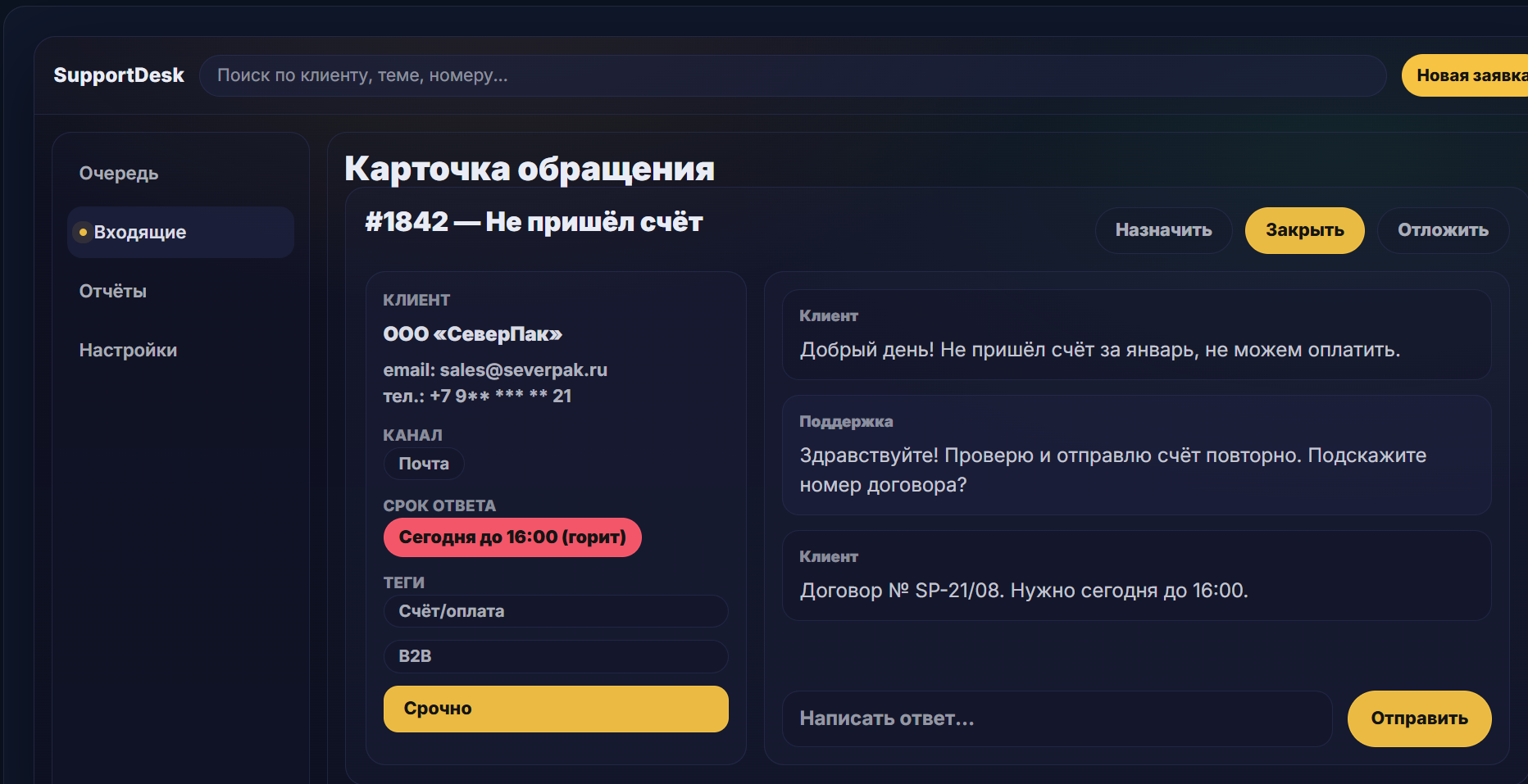The width and height of the screenshot is (1528, 784).
Task: Postpone ticket using Отложить
Action: tap(1443, 230)
